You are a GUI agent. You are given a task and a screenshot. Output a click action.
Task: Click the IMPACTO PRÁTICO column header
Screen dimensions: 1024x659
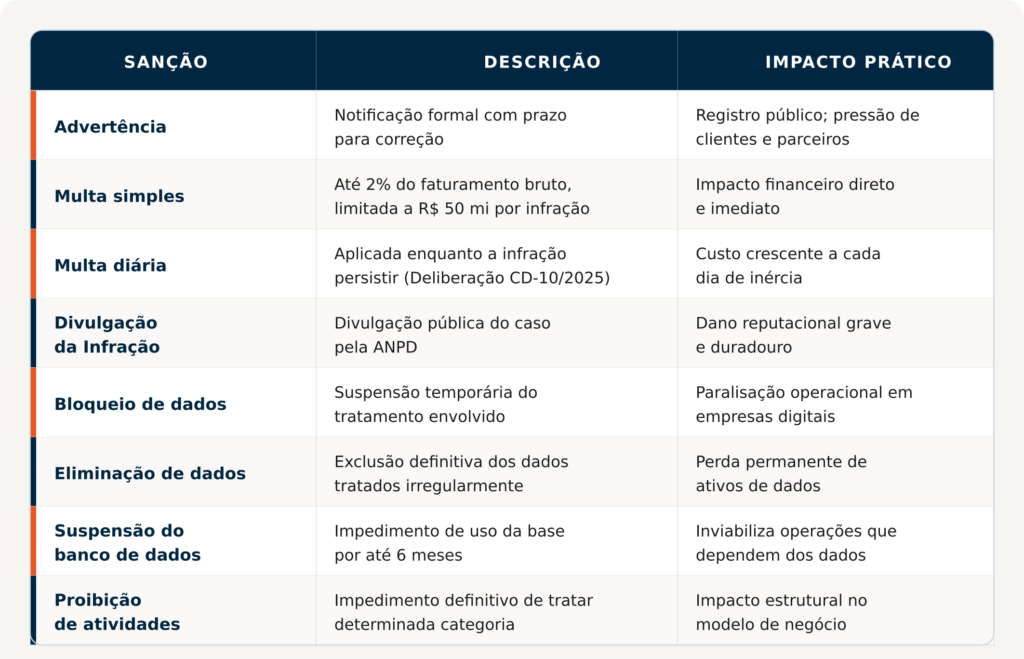tap(858, 62)
